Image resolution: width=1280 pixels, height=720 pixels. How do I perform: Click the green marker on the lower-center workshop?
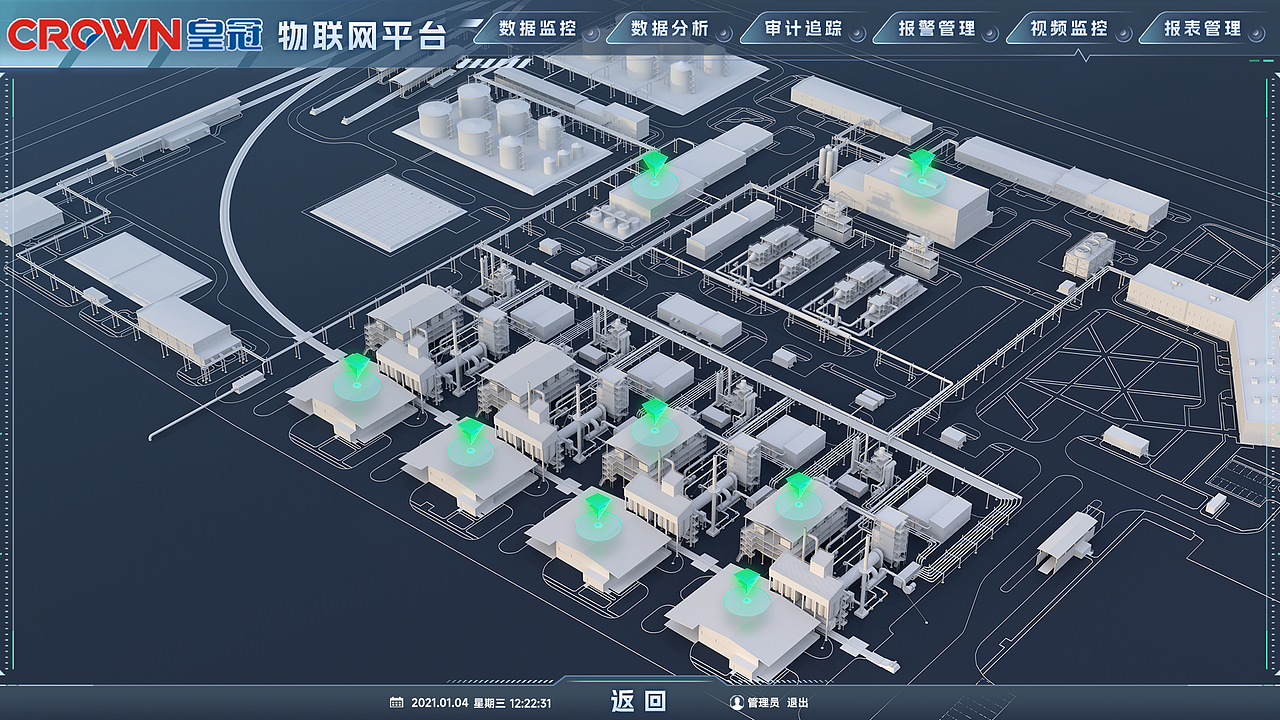point(598,505)
